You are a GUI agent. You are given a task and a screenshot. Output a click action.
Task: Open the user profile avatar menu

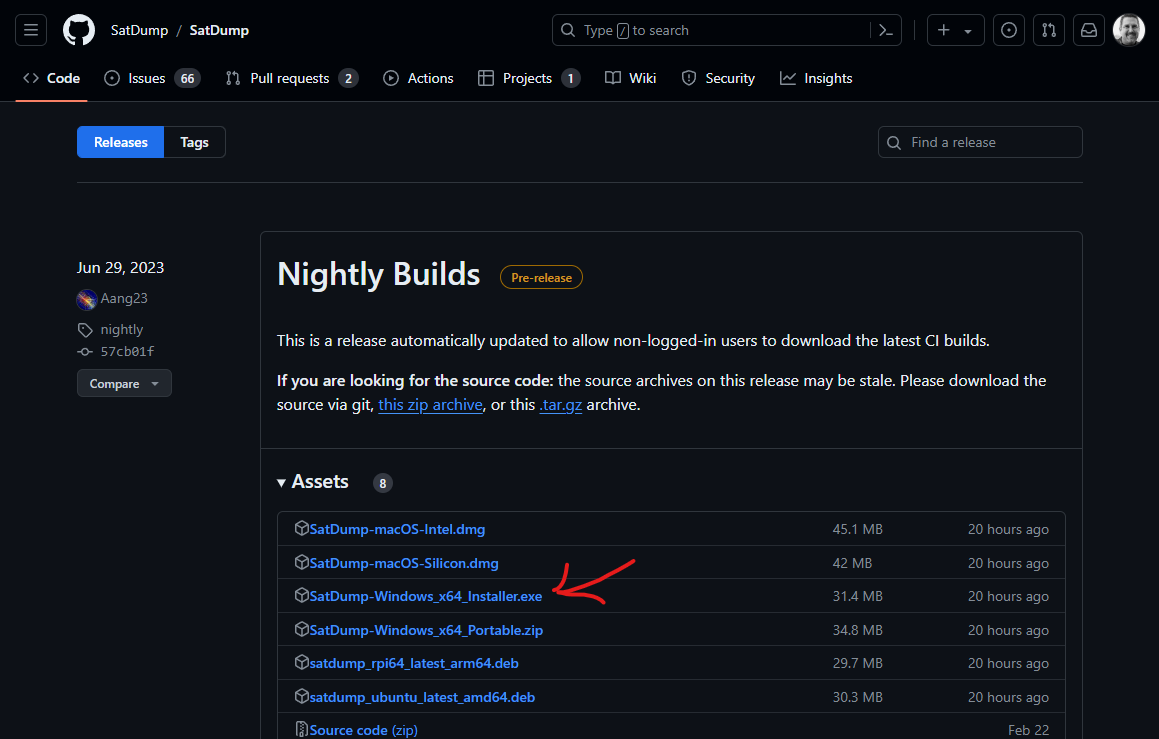pyautogui.click(x=1129, y=31)
